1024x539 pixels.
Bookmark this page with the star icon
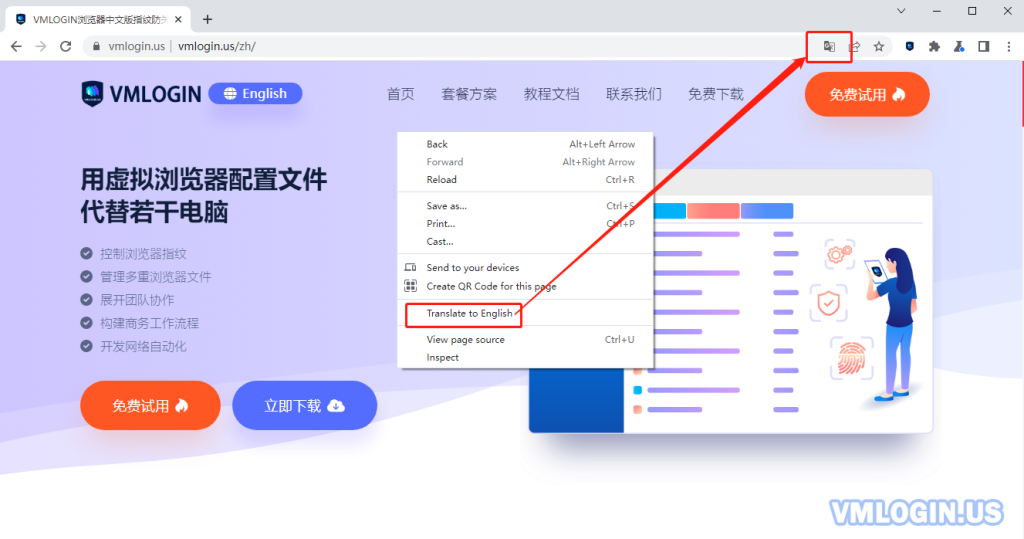point(879,46)
